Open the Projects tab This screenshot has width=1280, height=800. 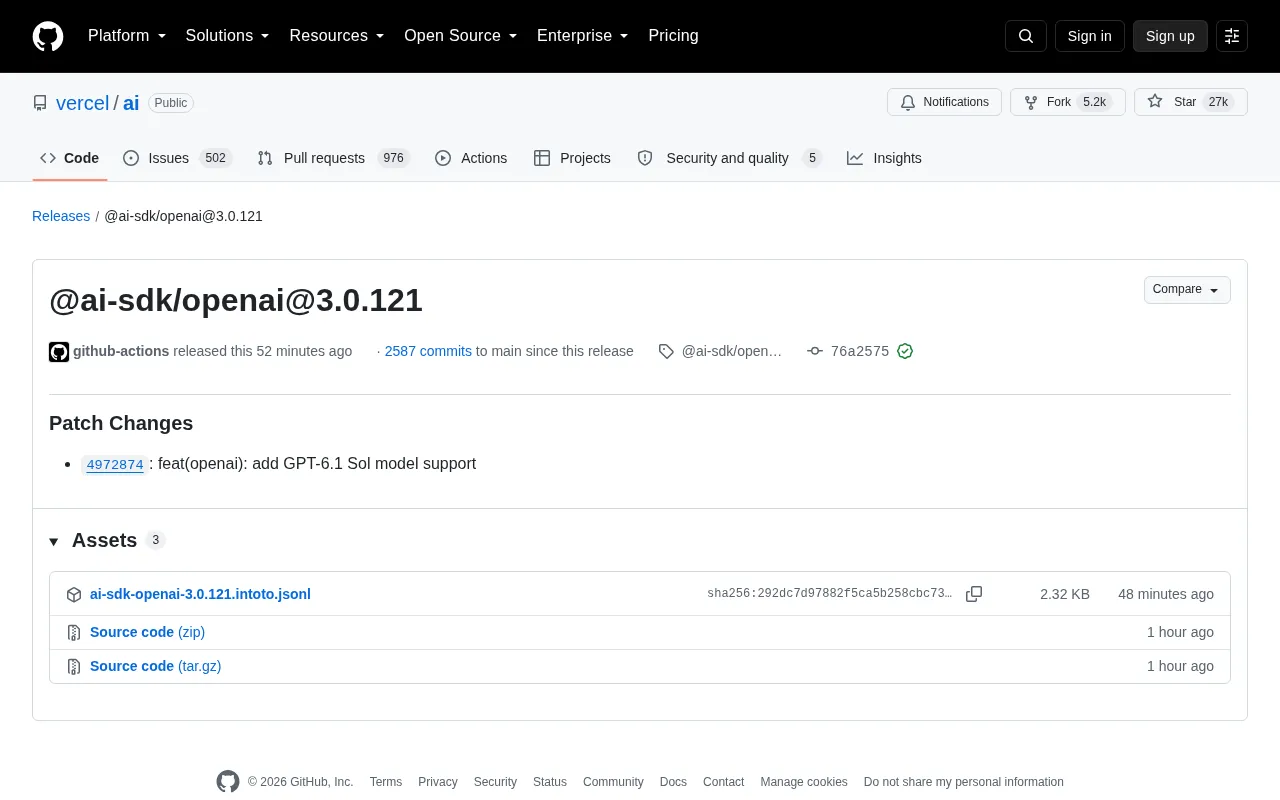pos(572,158)
